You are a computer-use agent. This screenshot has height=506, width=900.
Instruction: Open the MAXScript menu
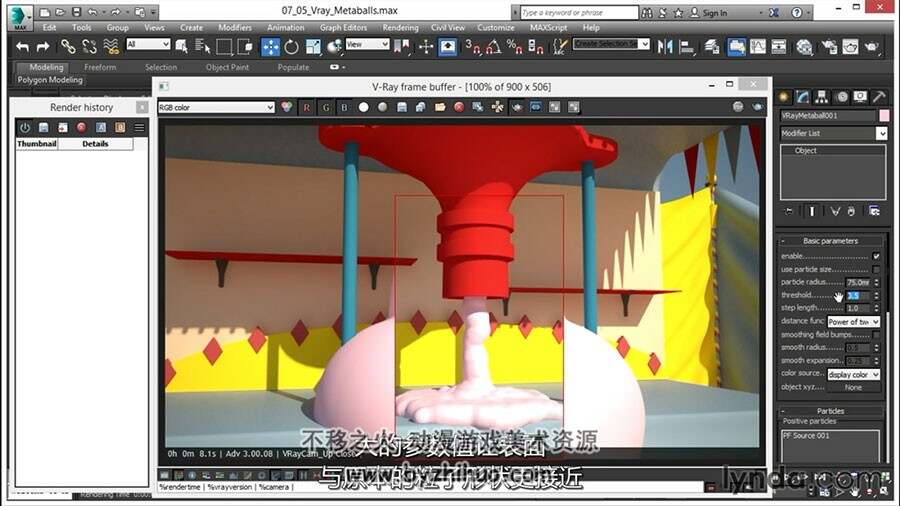pos(548,28)
